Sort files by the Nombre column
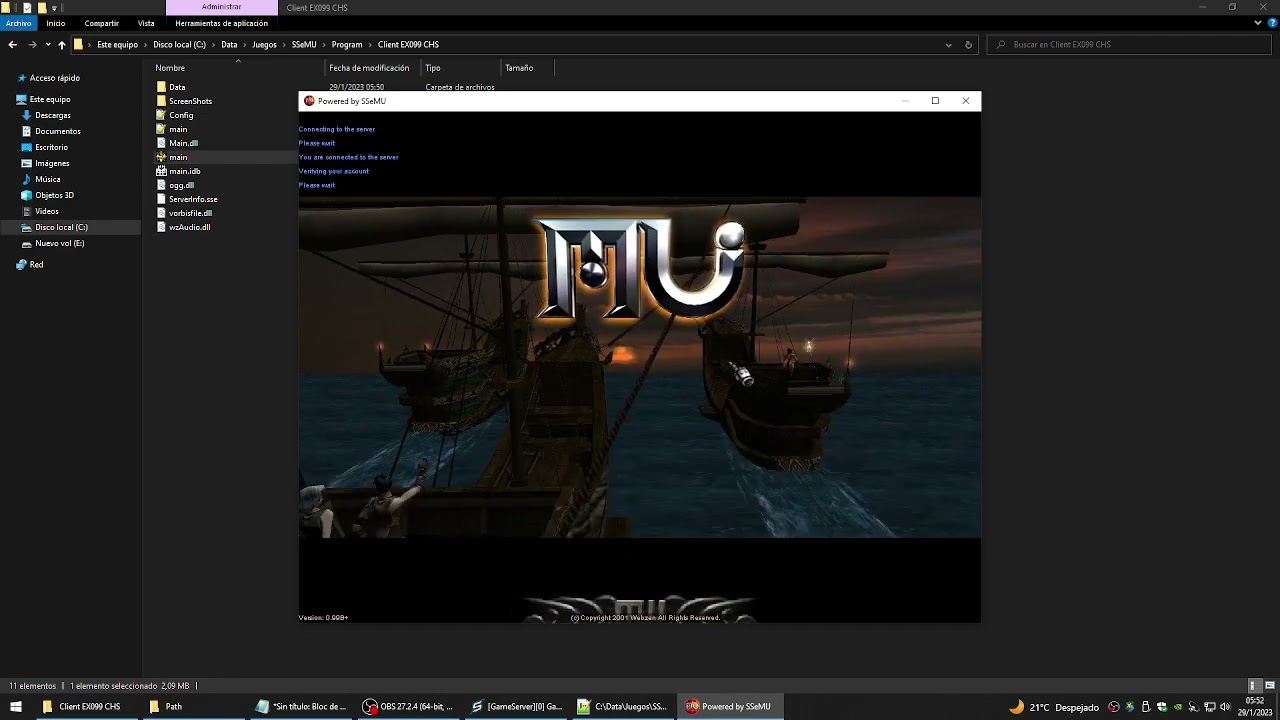 point(170,68)
